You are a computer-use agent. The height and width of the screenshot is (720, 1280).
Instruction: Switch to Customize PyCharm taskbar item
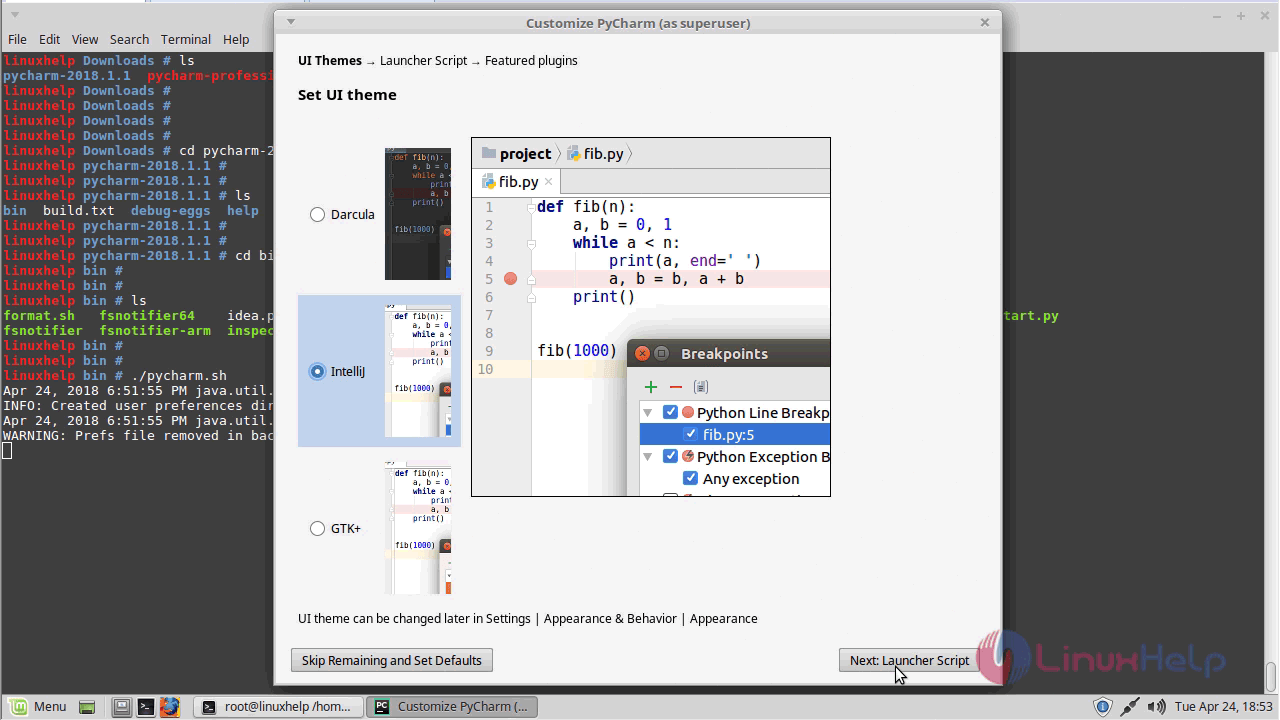452,706
